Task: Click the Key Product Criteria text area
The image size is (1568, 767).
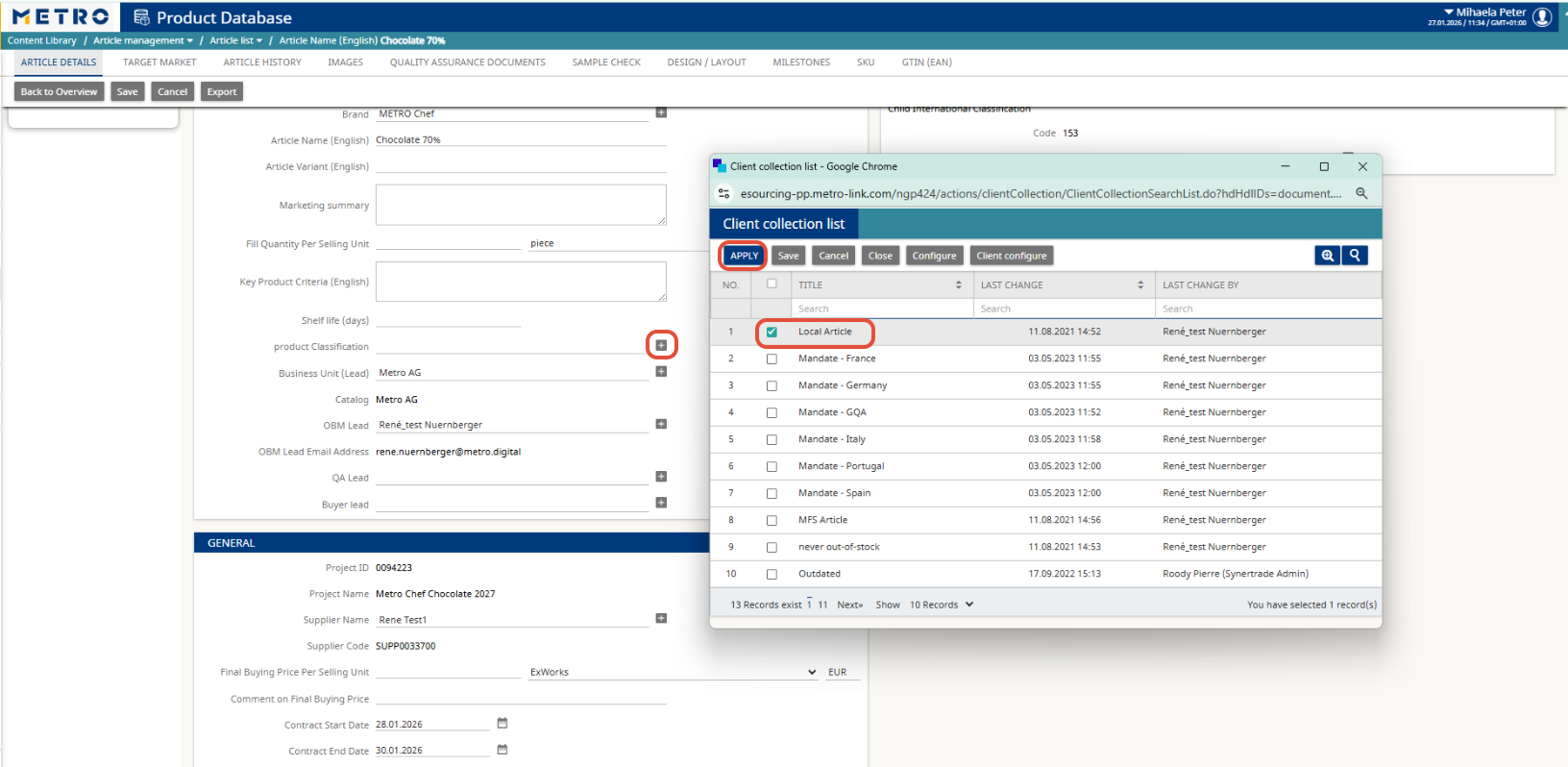Action: 521,282
